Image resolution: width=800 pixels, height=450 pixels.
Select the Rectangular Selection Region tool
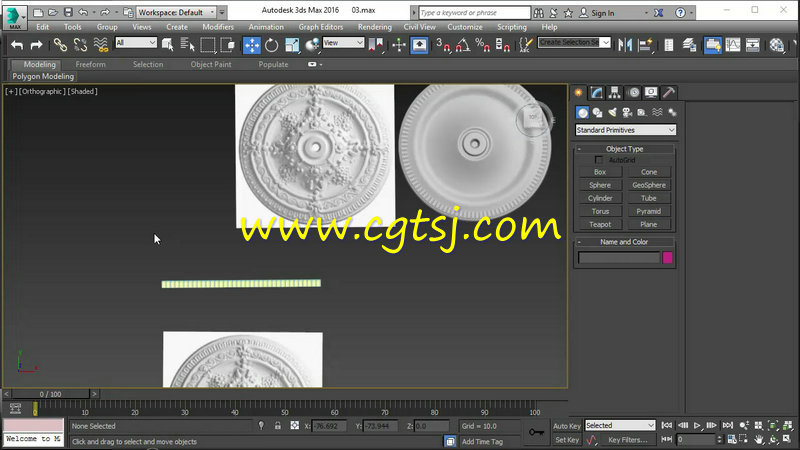tap(208, 45)
